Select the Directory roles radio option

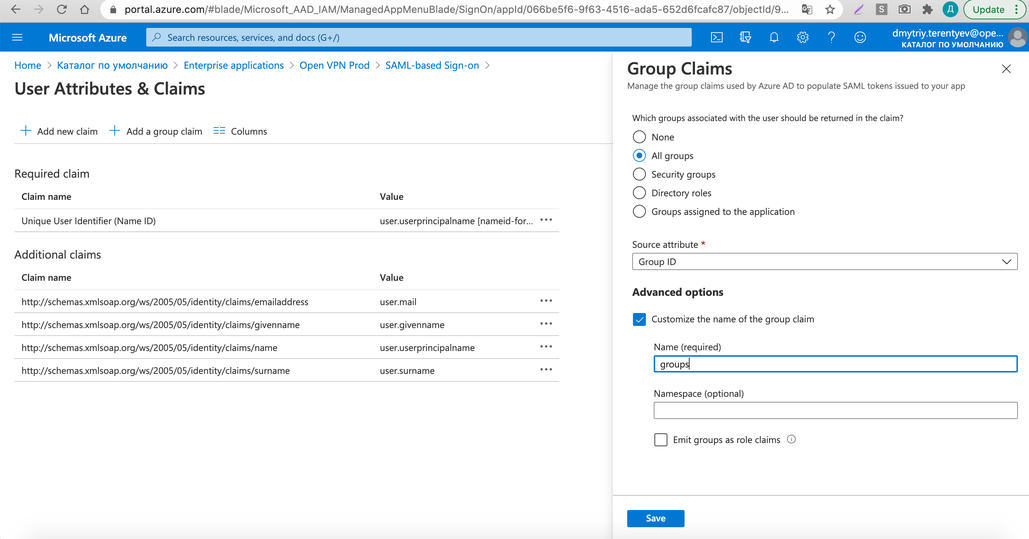pyautogui.click(x=639, y=193)
